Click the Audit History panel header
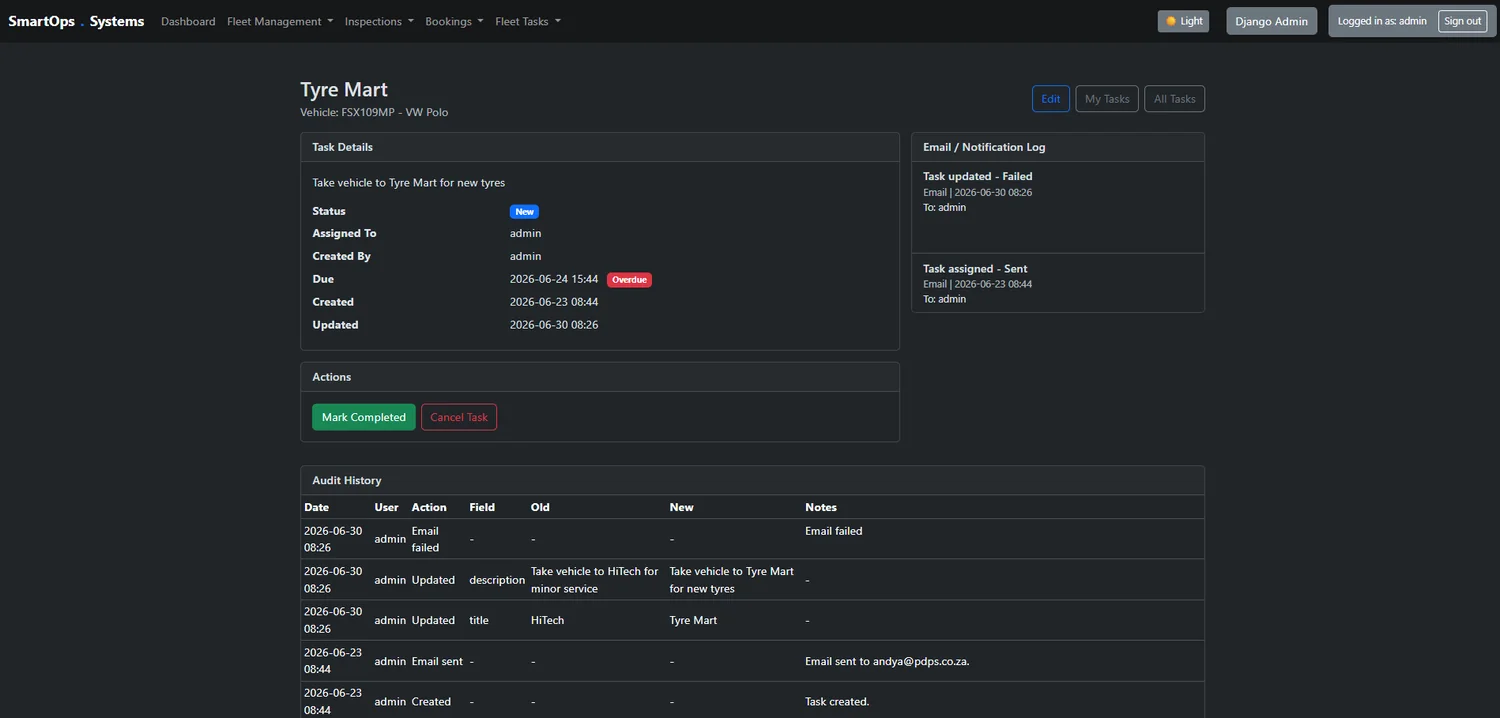The width and height of the screenshot is (1500, 718). pos(752,481)
